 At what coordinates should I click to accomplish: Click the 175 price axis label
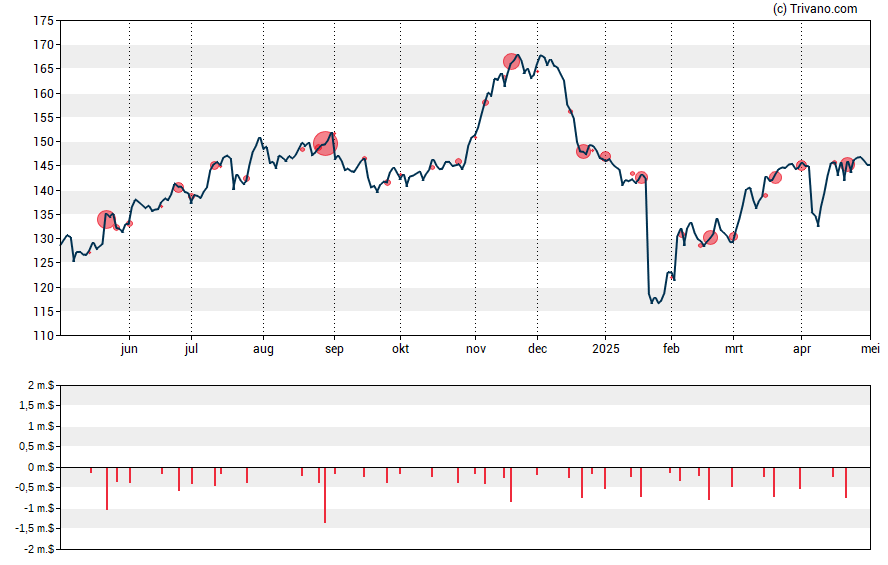tap(44, 21)
